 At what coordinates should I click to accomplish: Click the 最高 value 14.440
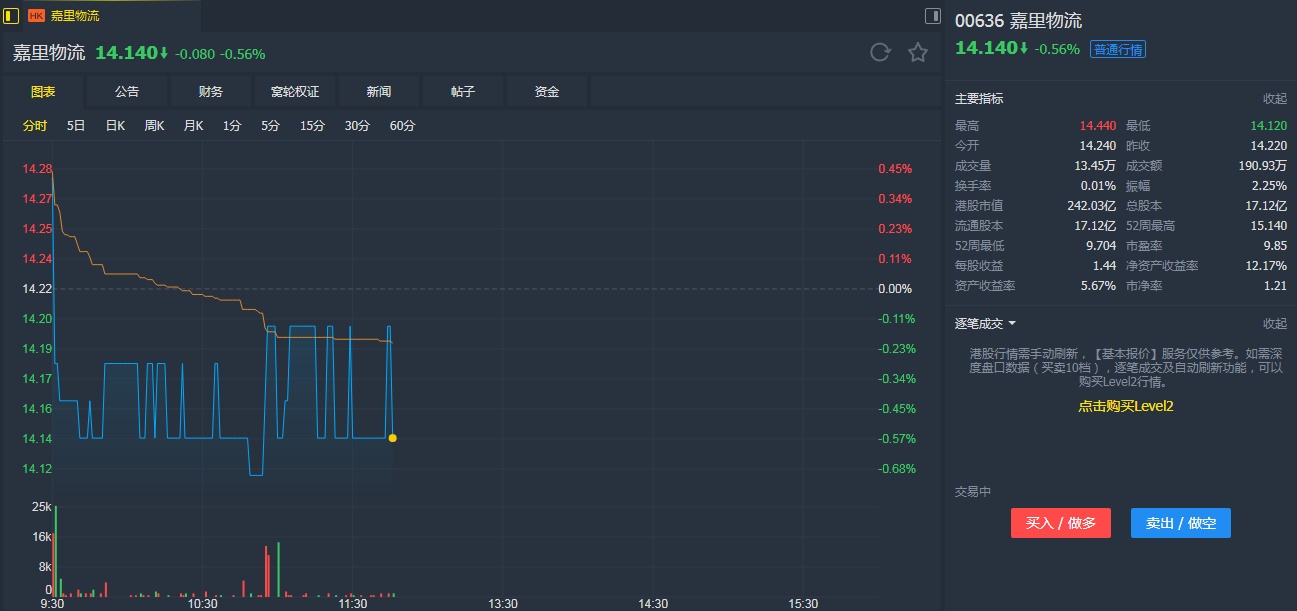click(x=1097, y=126)
